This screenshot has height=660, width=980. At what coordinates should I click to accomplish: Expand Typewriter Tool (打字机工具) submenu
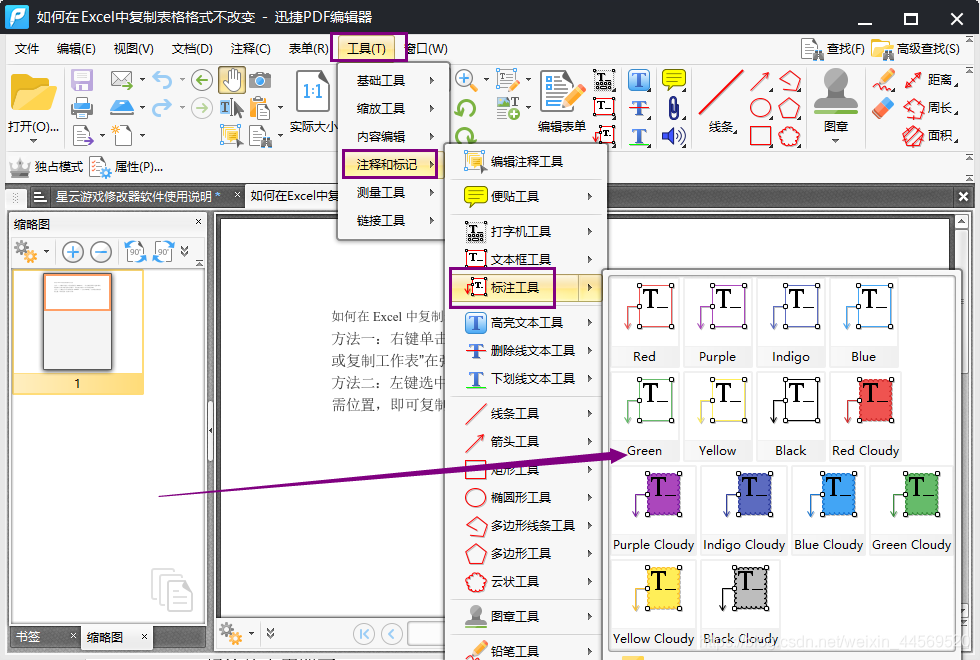(526, 231)
